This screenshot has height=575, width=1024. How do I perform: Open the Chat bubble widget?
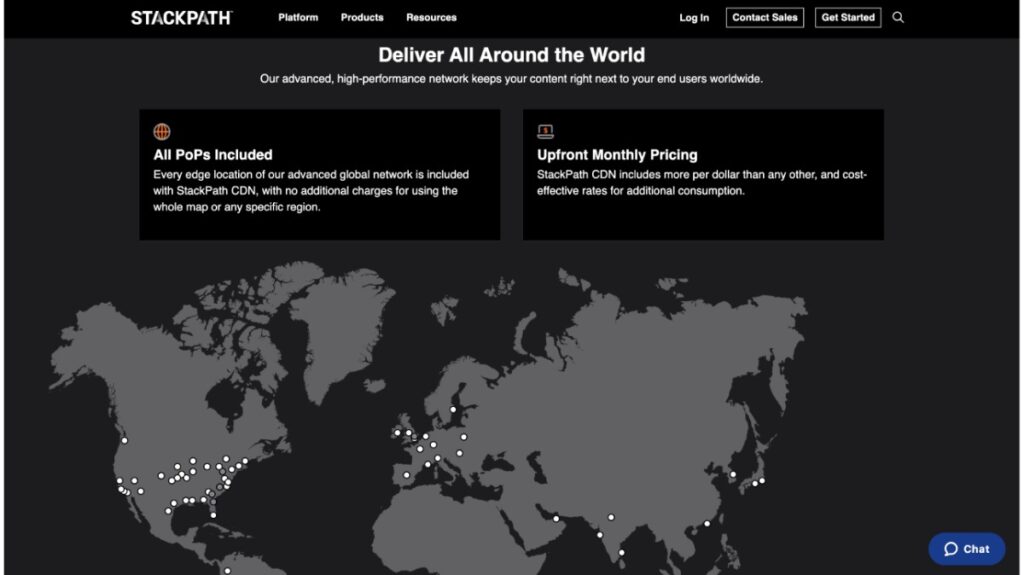pyautogui.click(x=967, y=549)
